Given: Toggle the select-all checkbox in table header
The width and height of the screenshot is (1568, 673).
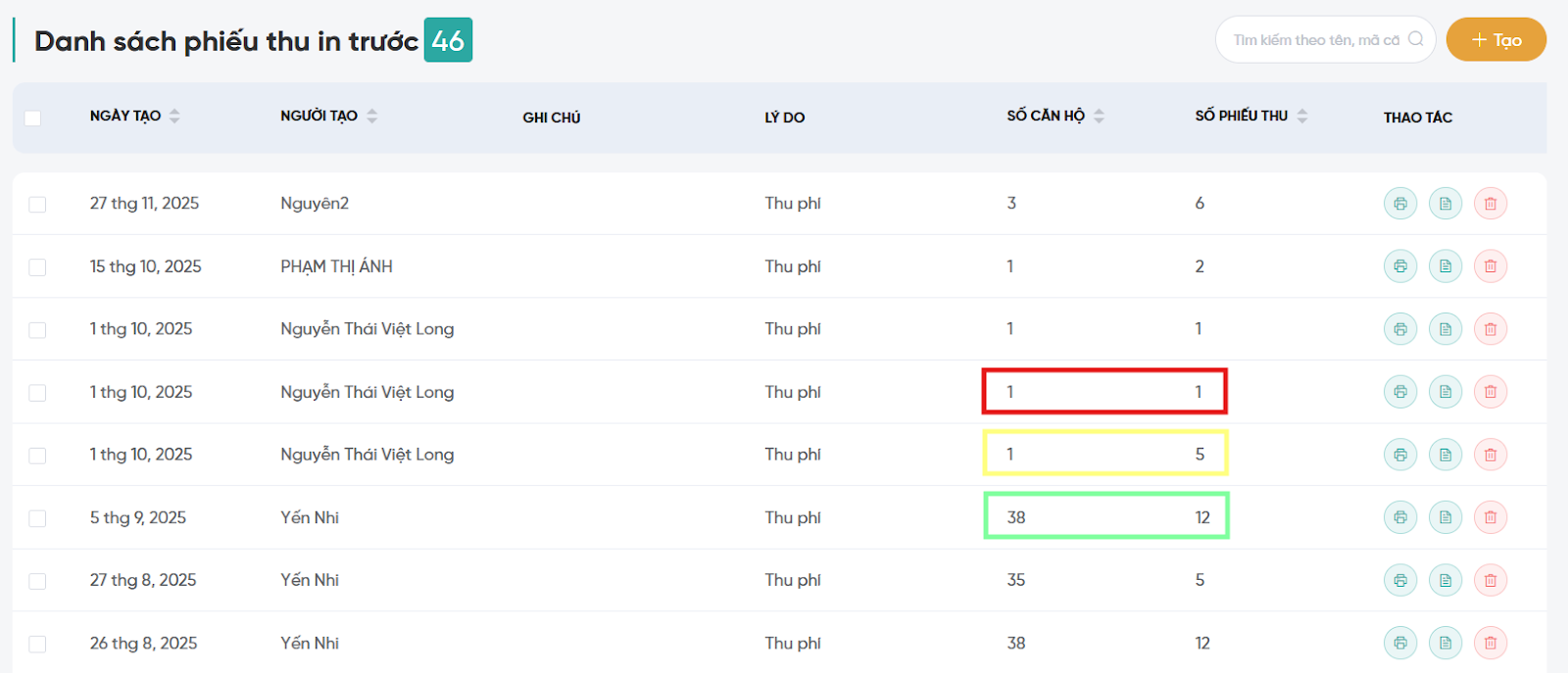Looking at the screenshot, I should point(32,118).
